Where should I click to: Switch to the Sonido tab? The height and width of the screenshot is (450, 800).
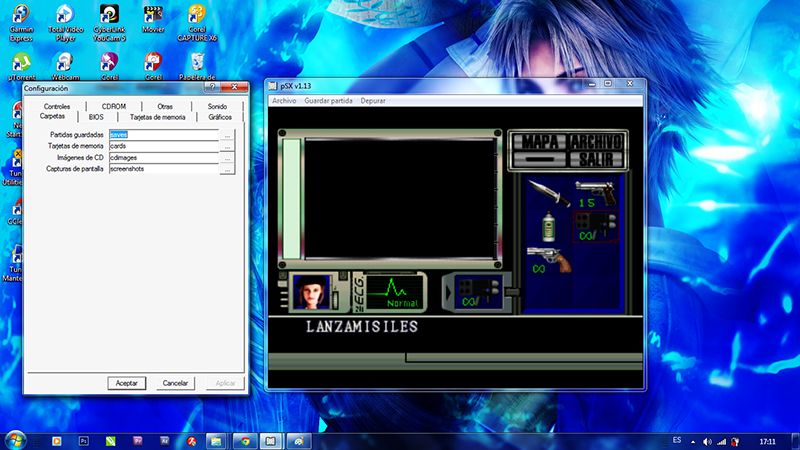pos(217,106)
